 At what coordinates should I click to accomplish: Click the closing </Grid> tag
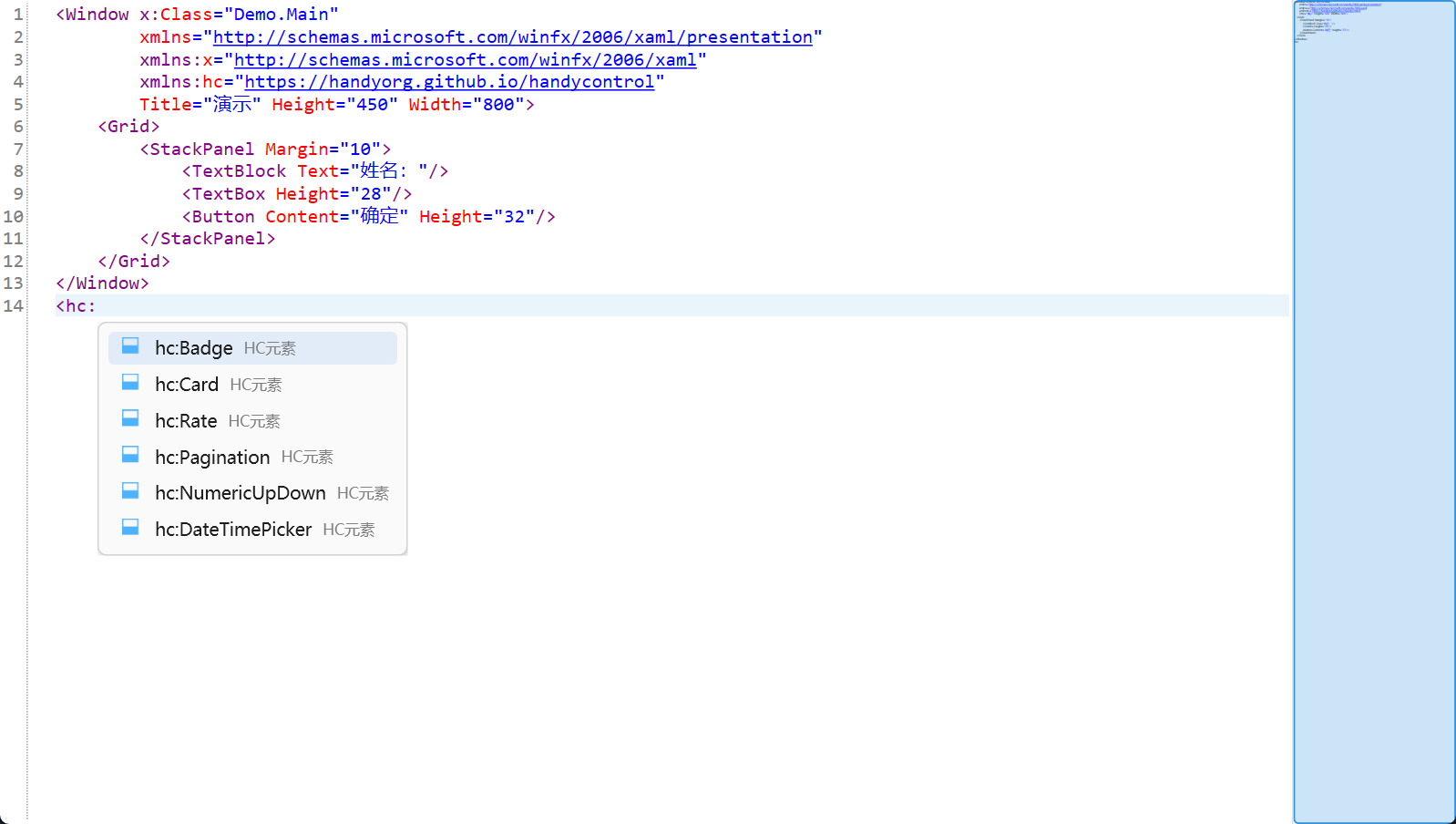[x=134, y=262]
